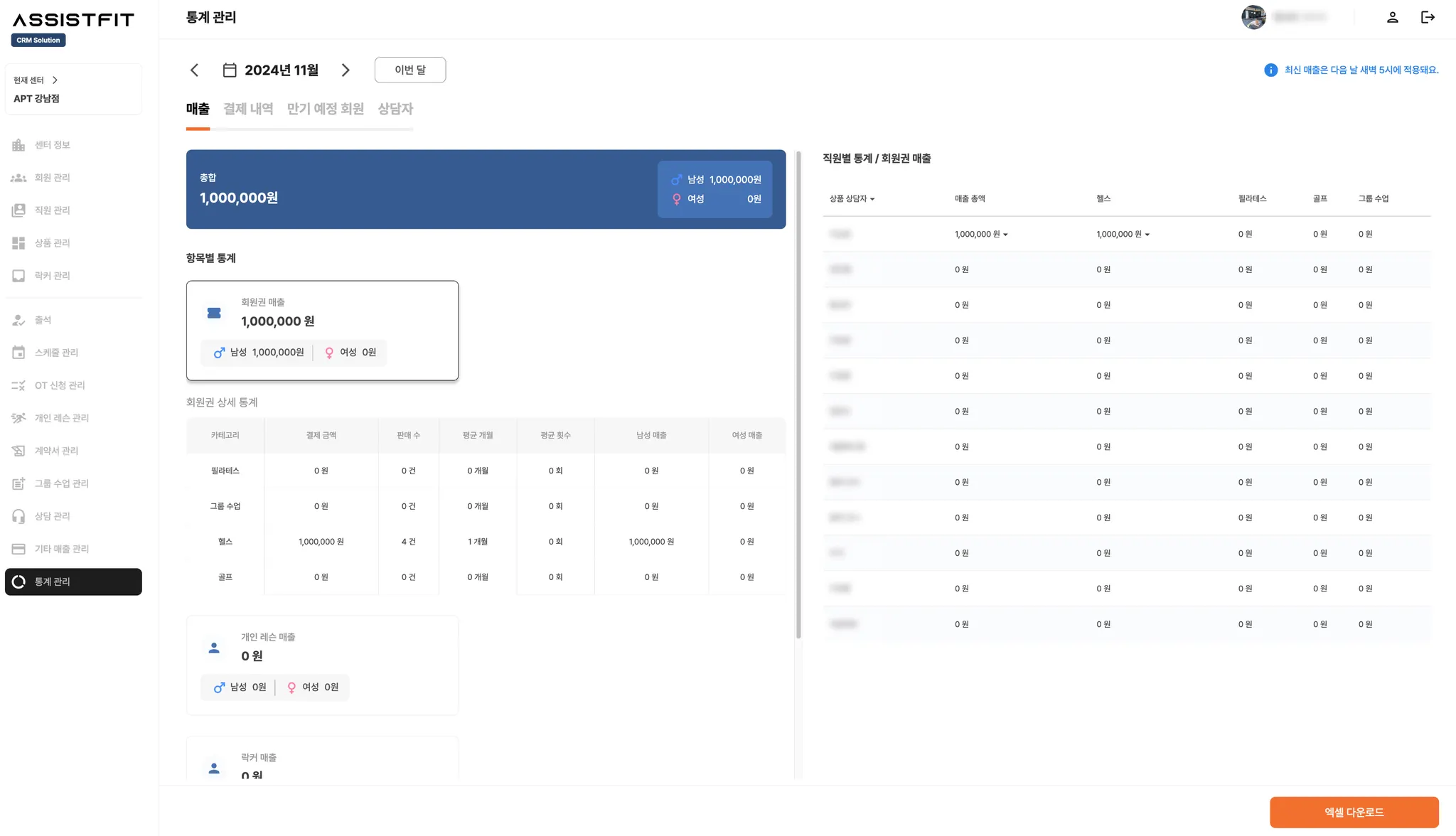The height and width of the screenshot is (836, 1456).
Task: Click 엑셀 다운로드 button
Action: click(x=1354, y=812)
